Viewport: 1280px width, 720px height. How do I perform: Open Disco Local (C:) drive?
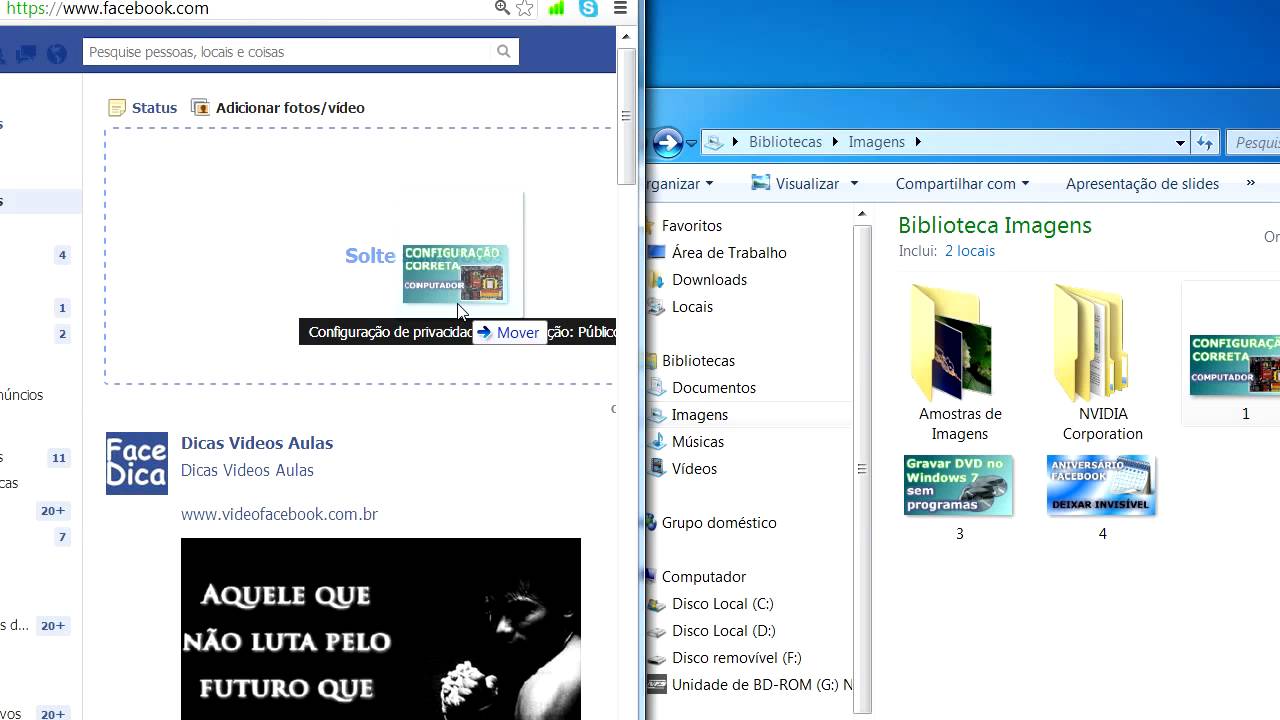(x=722, y=603)
